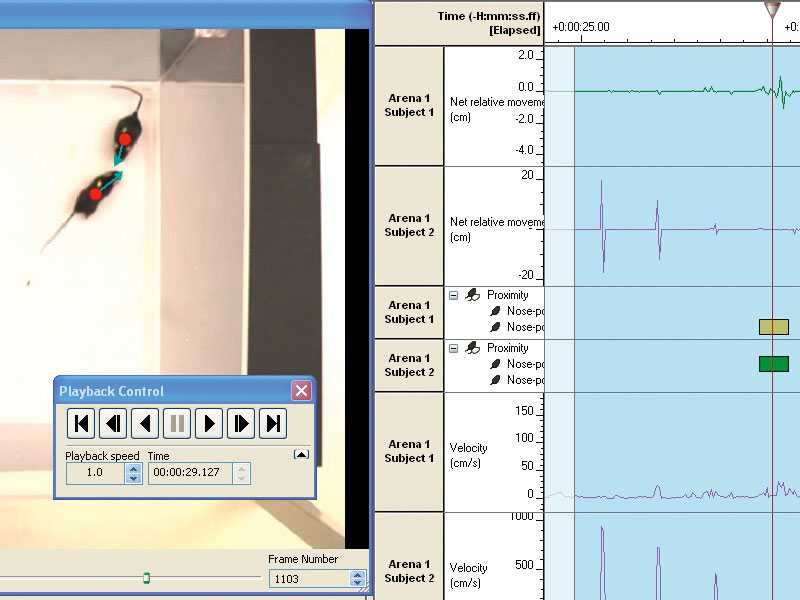Collapse Proximity tree for Arena 1 Subject 1

coord(454,295)
